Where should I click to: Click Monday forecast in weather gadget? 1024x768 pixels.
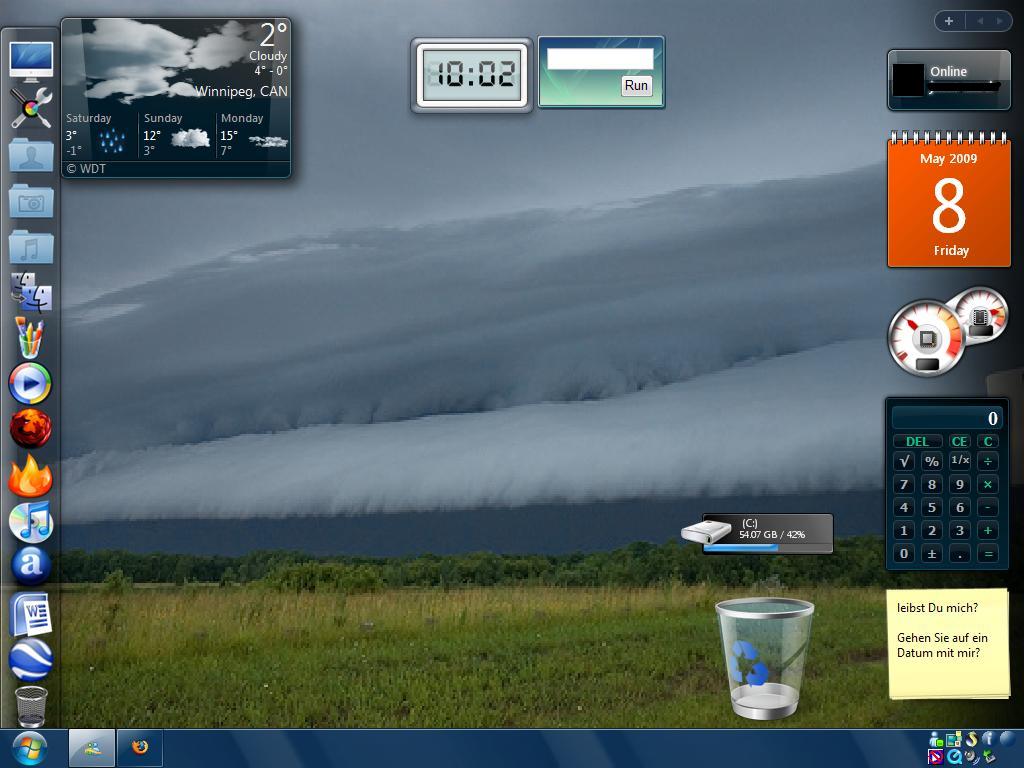click(x=253, y=136)
